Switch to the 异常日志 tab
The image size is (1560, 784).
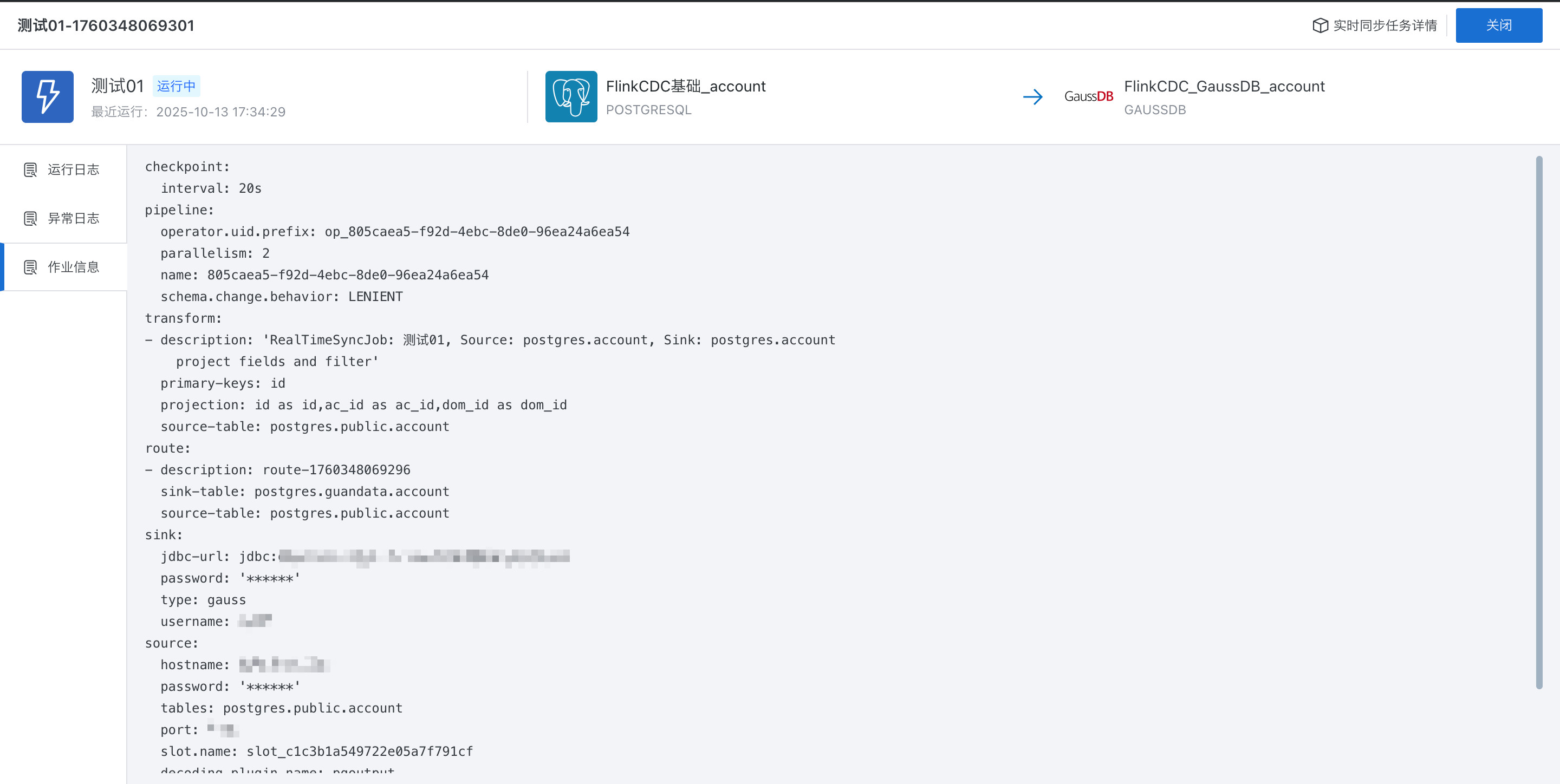[x=73, y=219]
